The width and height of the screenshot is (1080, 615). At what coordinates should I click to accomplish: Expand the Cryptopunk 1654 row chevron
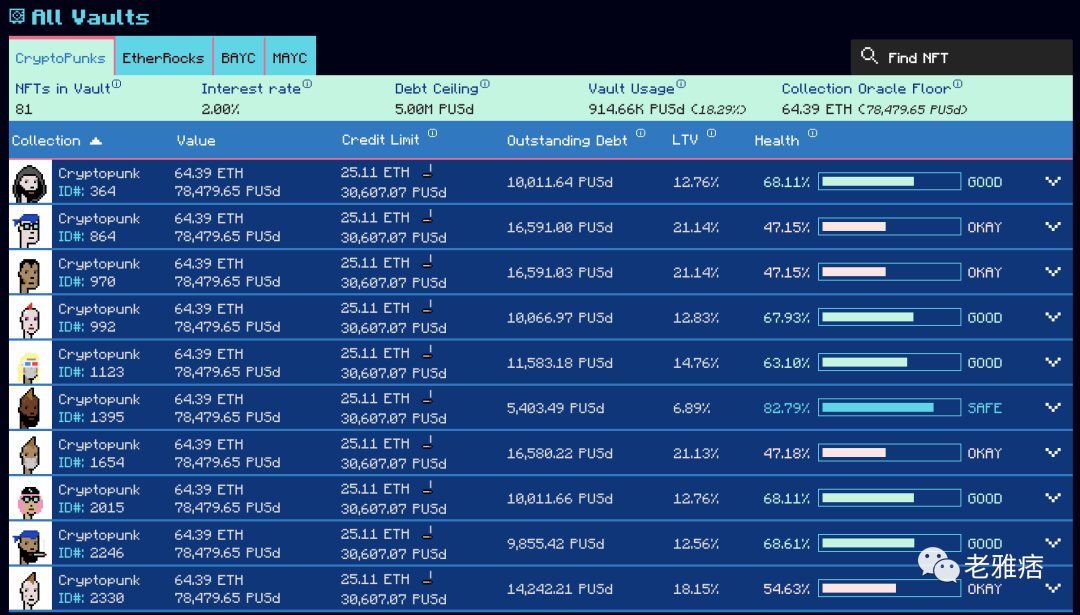[1052, 452]
